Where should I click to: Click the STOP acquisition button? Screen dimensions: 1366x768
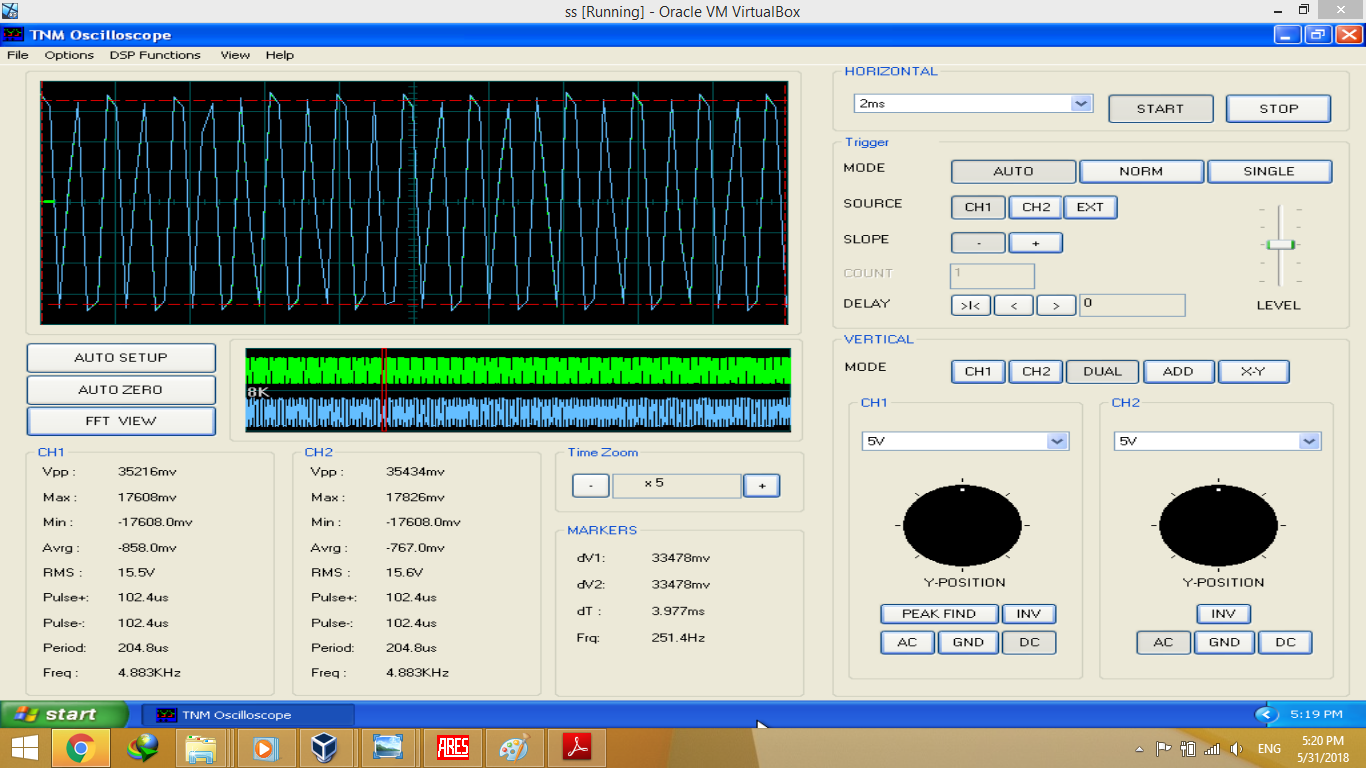[x=1278, y=108]
